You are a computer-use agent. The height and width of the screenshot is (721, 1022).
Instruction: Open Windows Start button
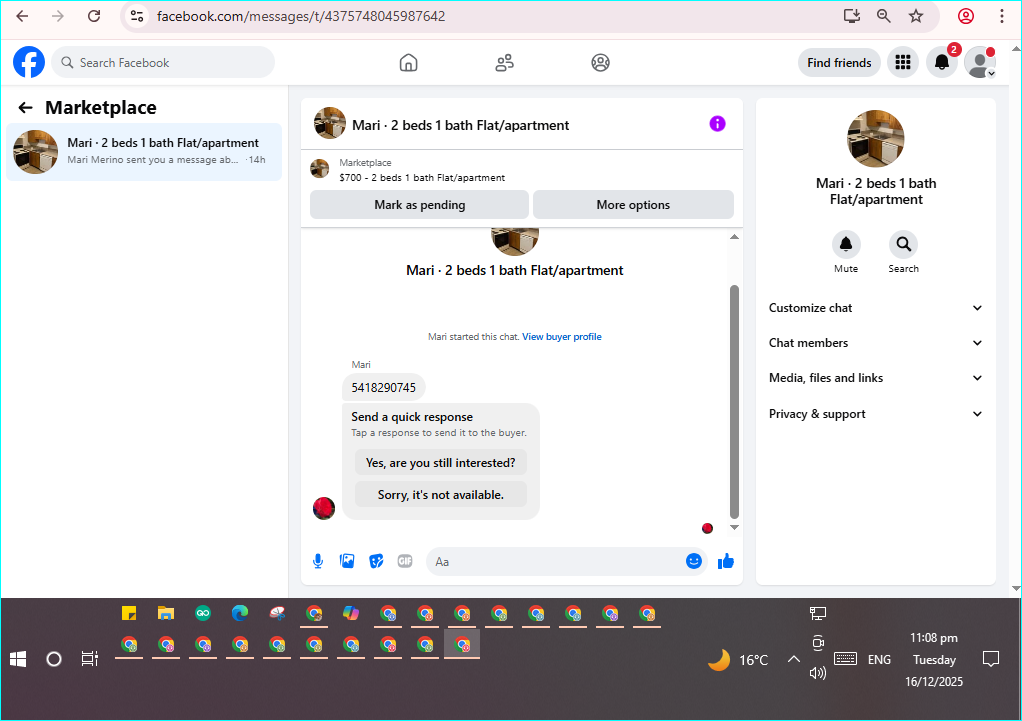(18, 659)
